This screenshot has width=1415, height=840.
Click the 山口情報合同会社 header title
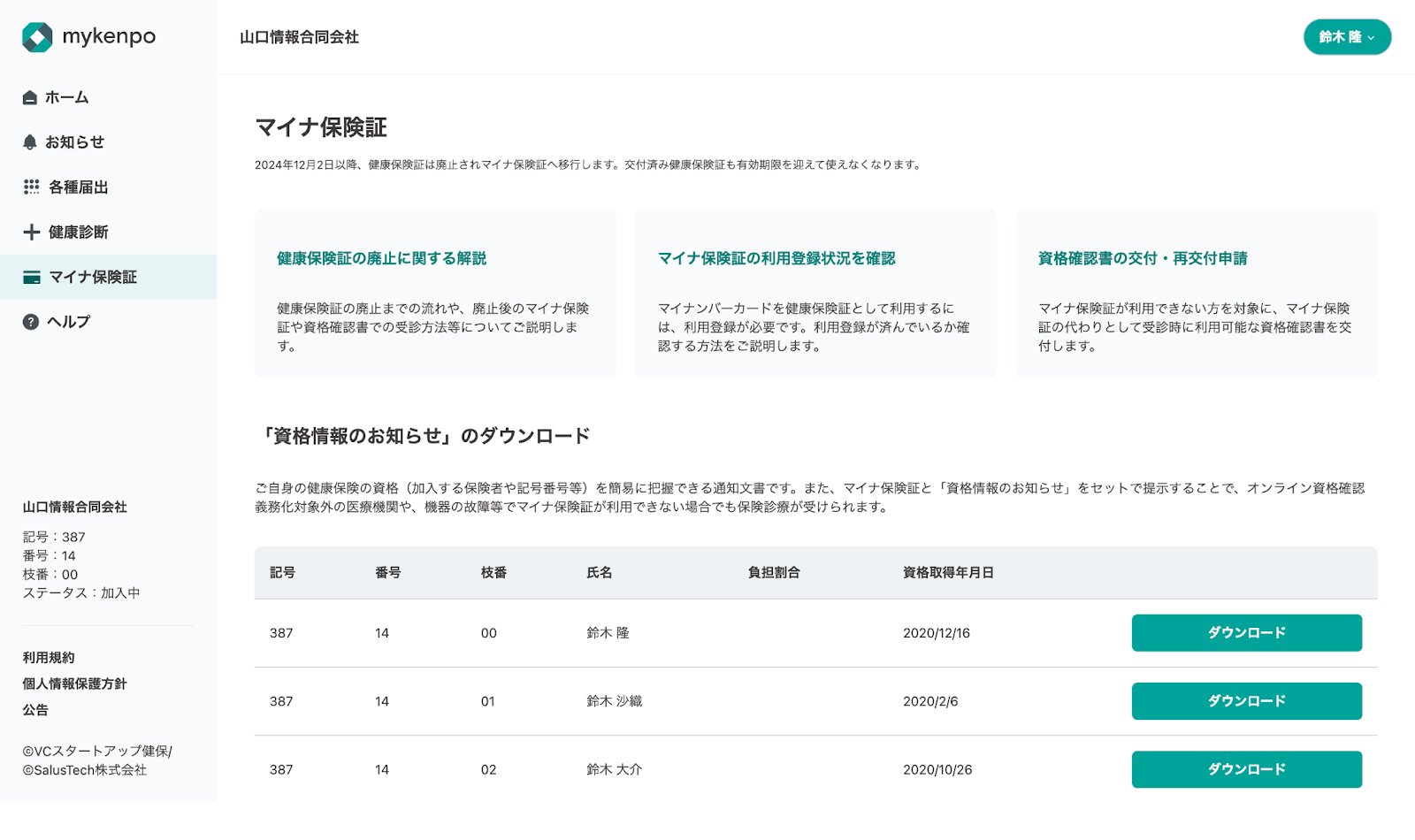tap(299, 37)
